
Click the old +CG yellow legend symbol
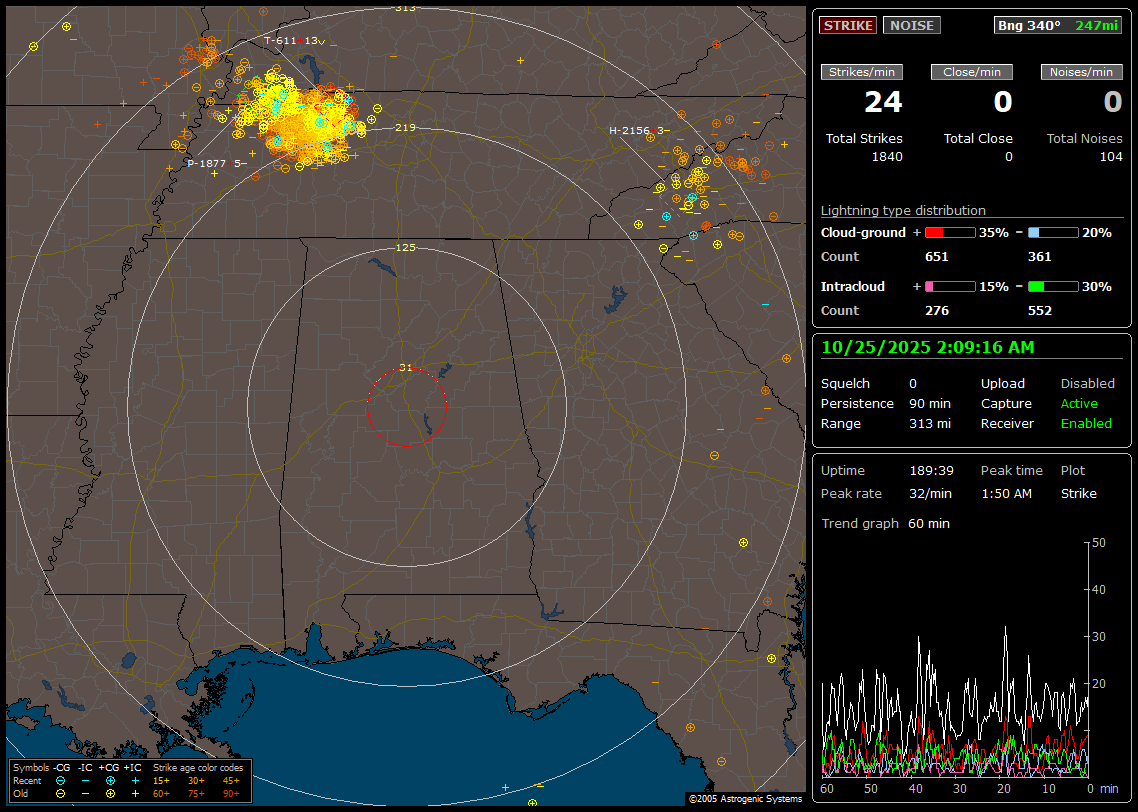tap(110, 793)
